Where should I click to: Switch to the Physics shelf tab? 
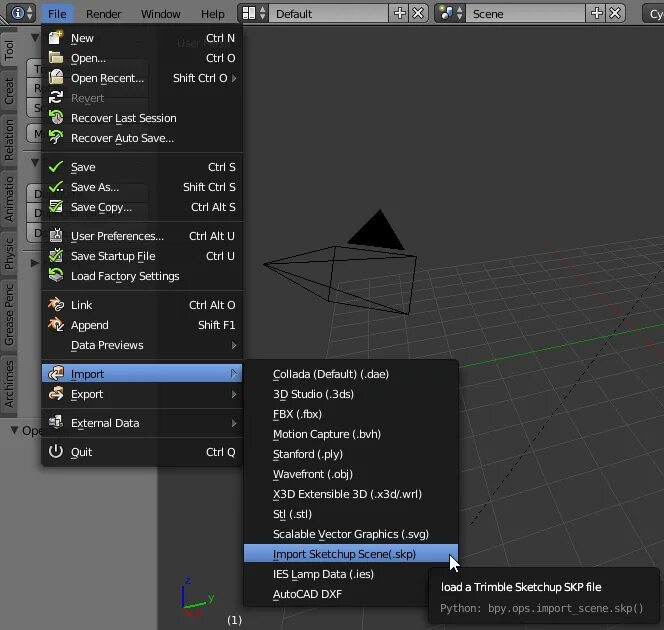[x=8, y=253]
